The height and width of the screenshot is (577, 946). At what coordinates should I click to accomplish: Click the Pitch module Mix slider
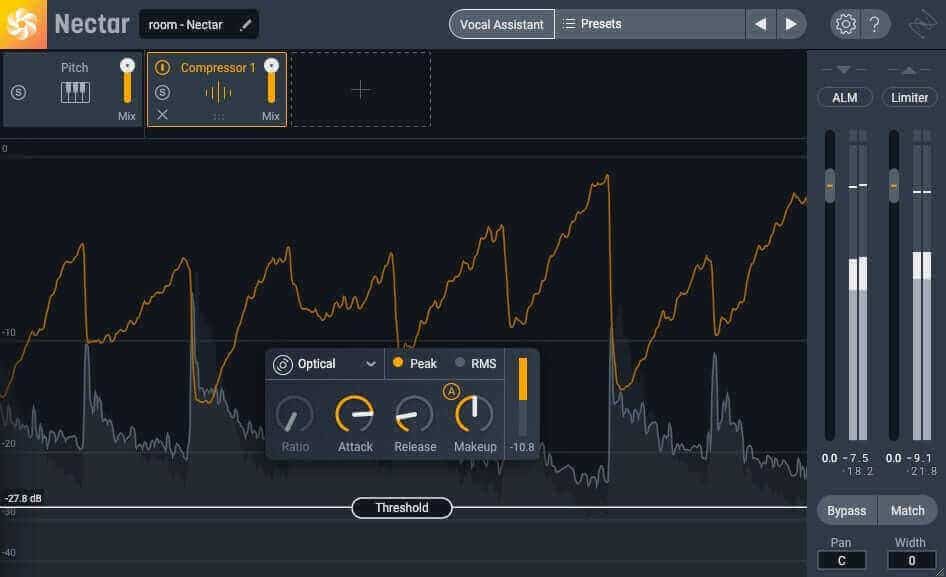click(127, 81)
